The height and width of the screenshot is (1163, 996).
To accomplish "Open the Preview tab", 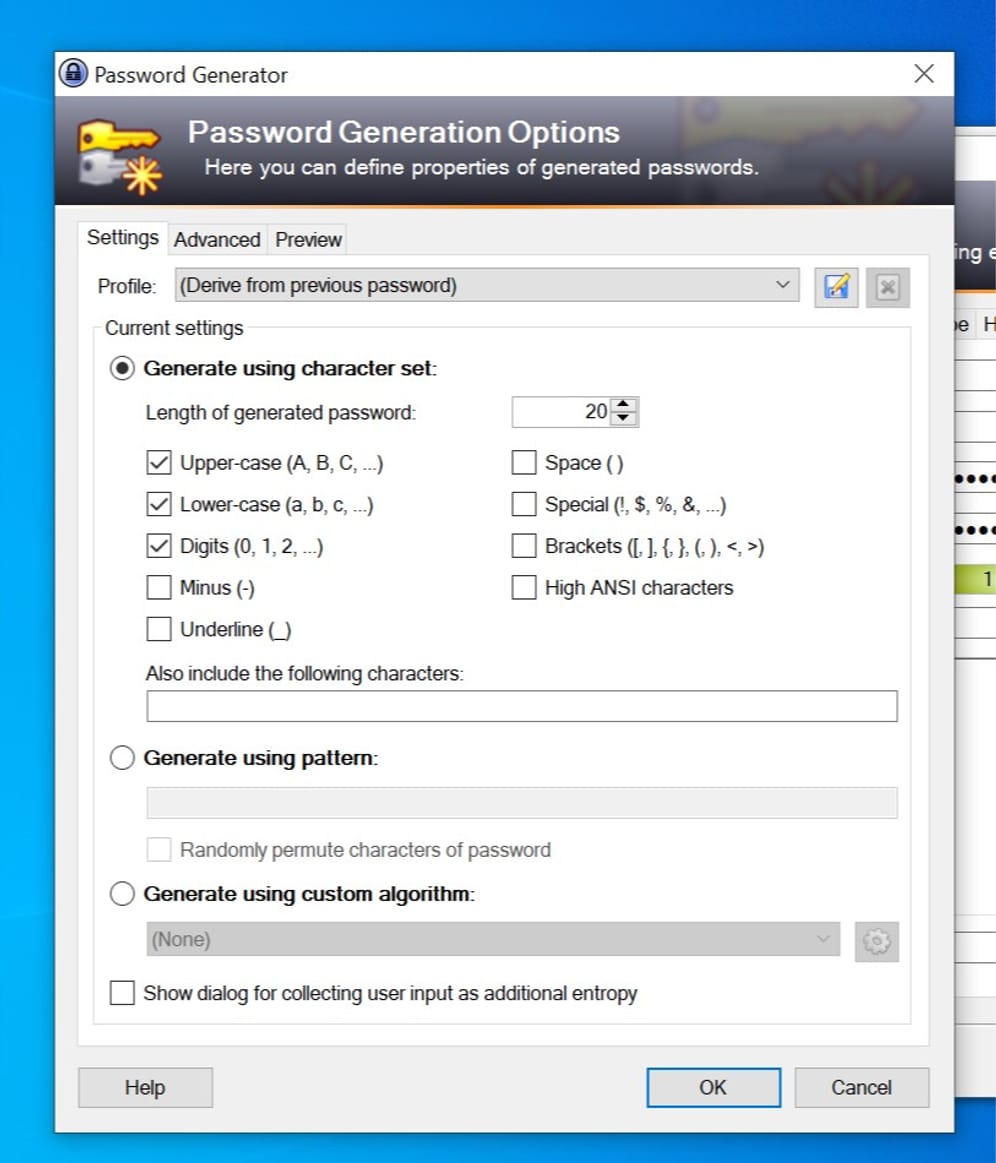I will tap(308, 240).
